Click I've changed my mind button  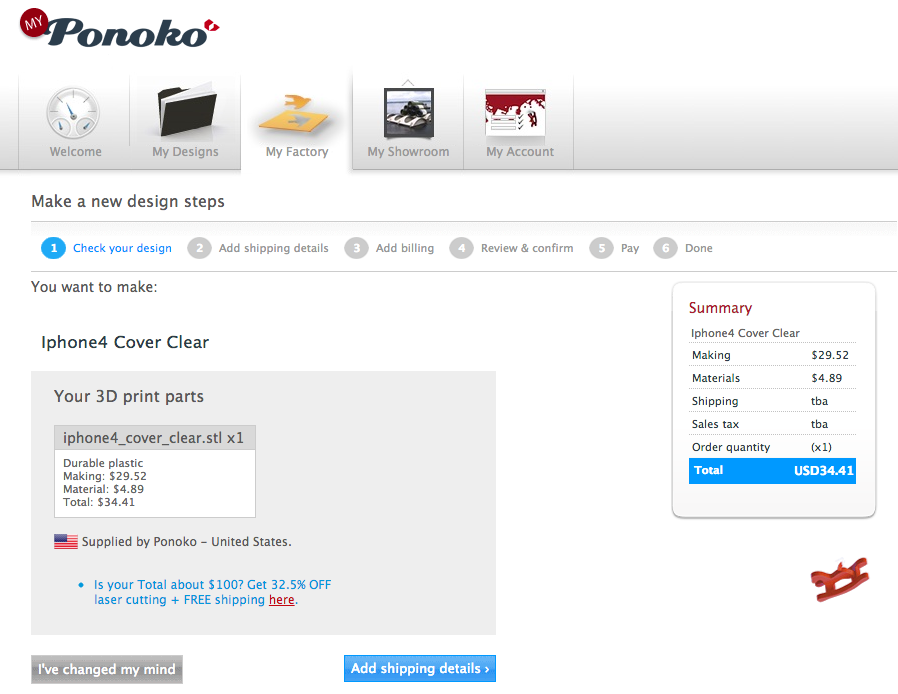click(x=107, y=669)
